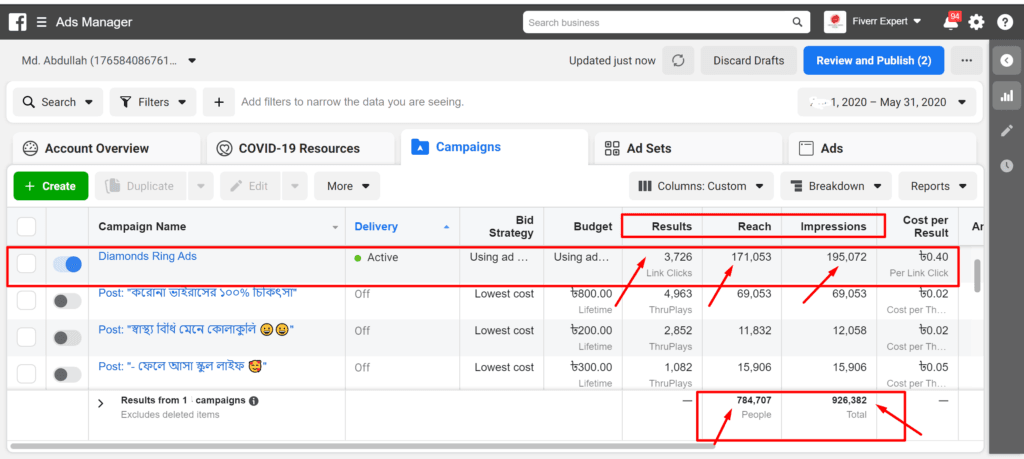Viewport: 1024px width, 459px height.
Task: Turn on the স্বাস্থ্য বিধি post campaign toggle
Action: 68,338
